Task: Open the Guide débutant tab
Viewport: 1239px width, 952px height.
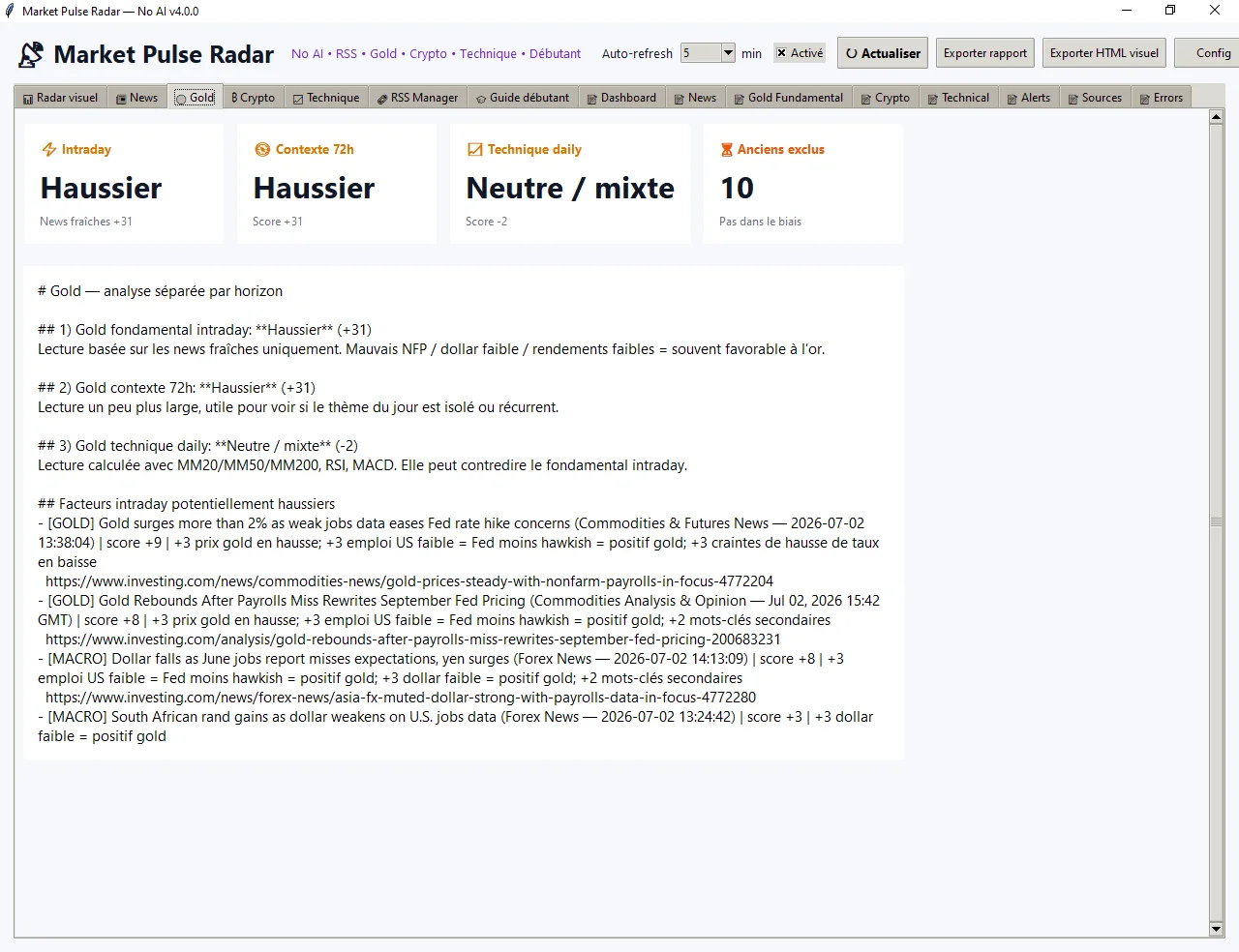Action: 523,98
